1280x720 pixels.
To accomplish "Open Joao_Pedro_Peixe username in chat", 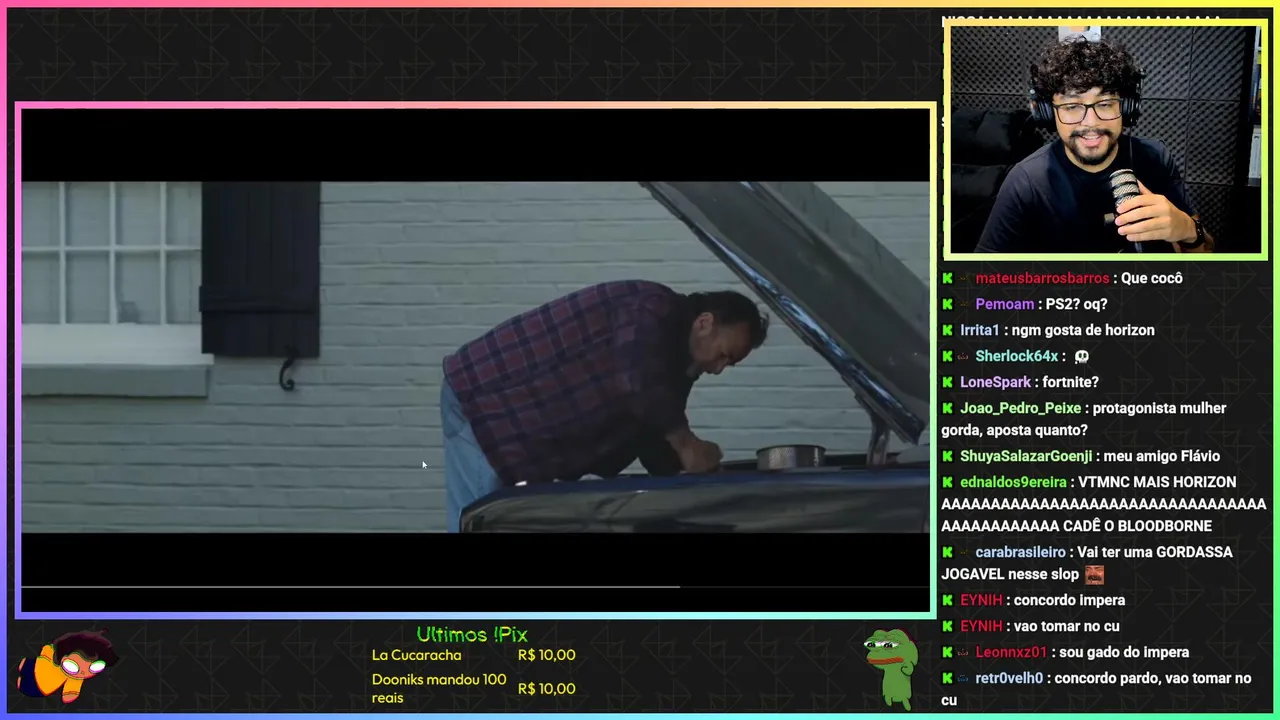I will [x=1021, y=408].
